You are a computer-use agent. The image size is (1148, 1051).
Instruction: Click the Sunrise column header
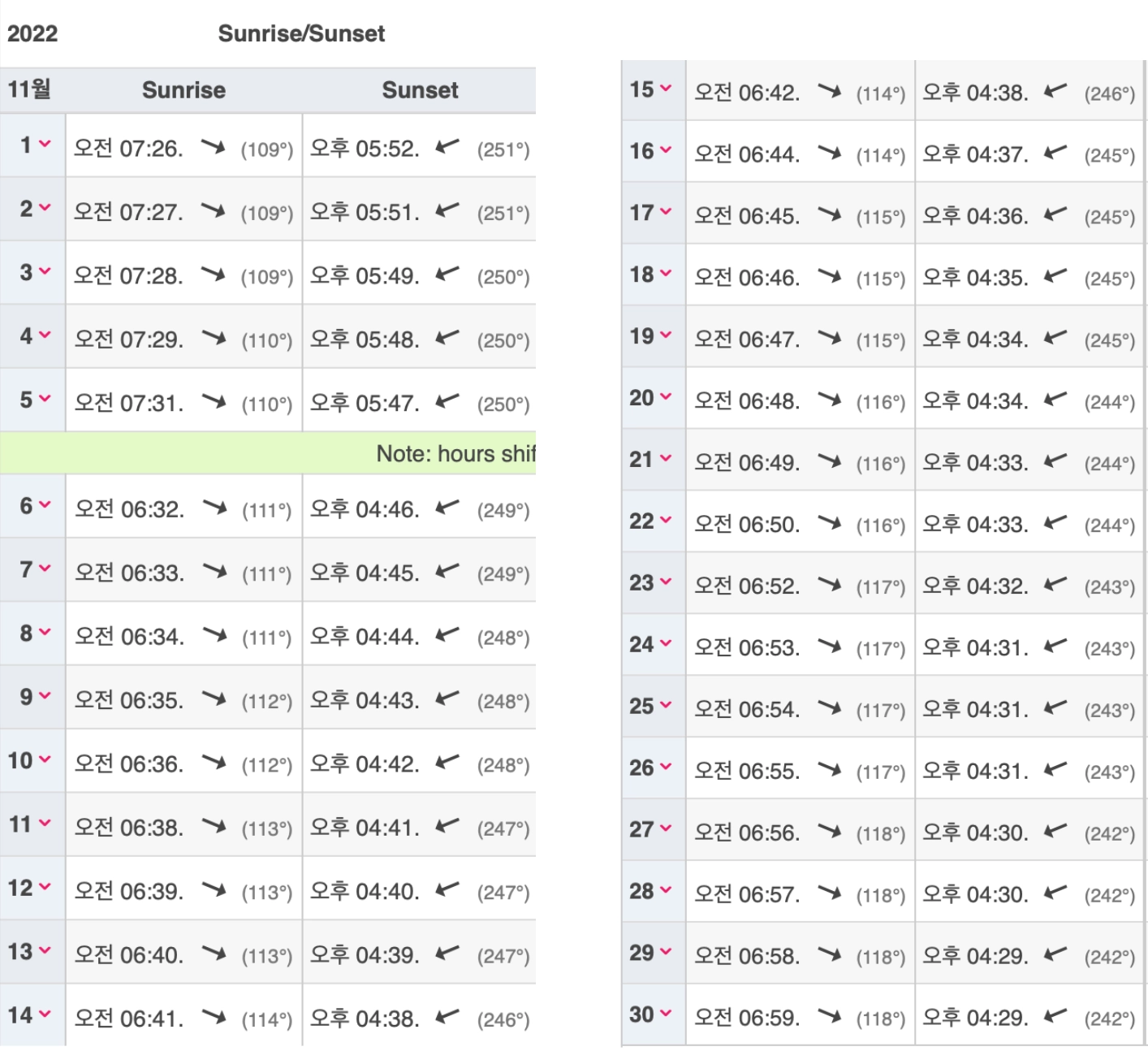(183, 90)
